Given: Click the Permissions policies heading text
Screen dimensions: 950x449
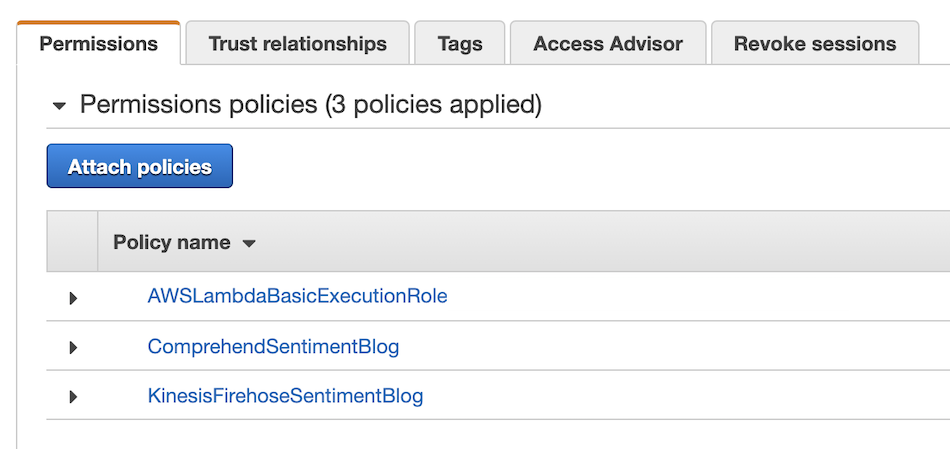Looking at the screenshot, I should [x=310, y=104].
